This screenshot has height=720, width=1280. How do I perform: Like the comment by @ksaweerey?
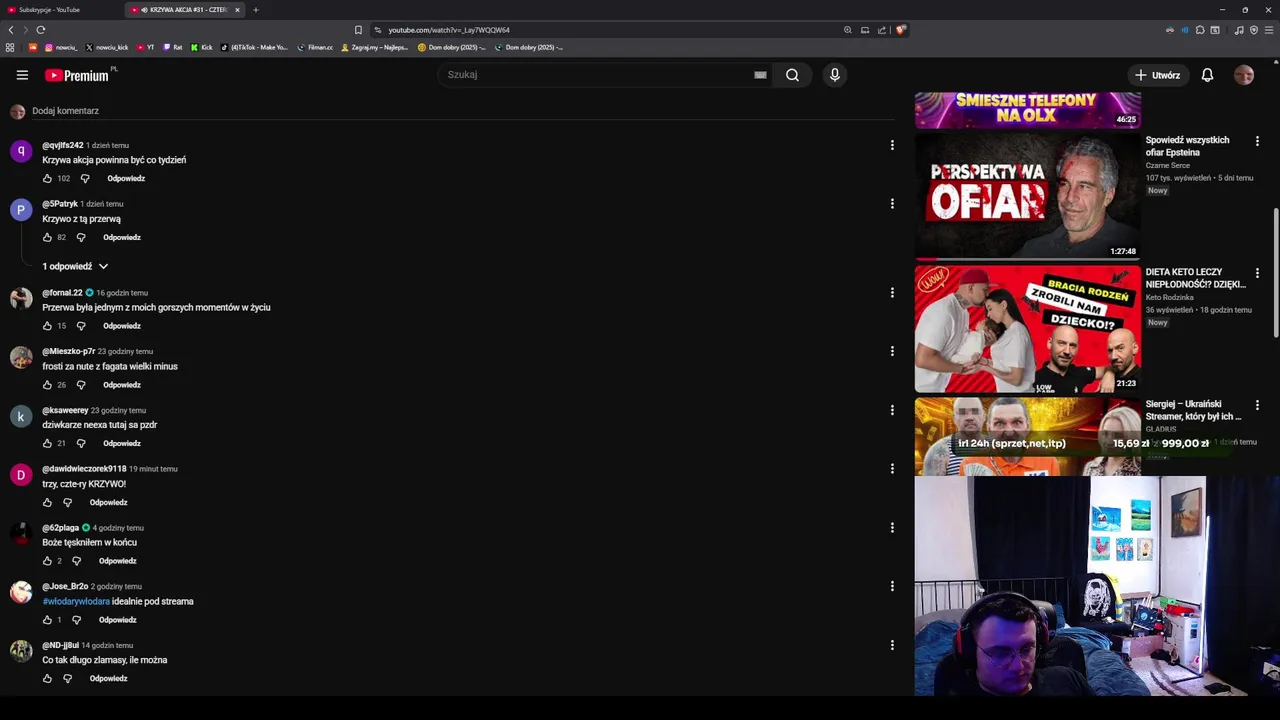pos(47,444)
